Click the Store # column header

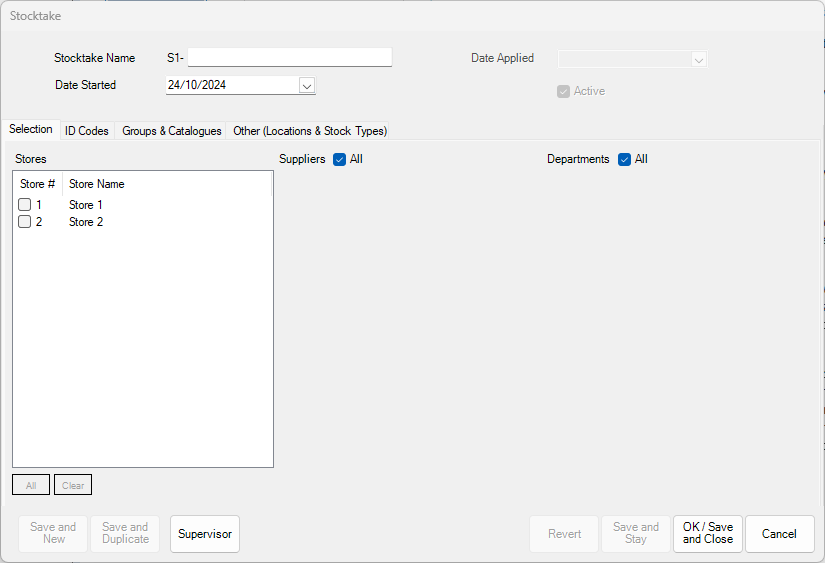[x=37, y=184]
